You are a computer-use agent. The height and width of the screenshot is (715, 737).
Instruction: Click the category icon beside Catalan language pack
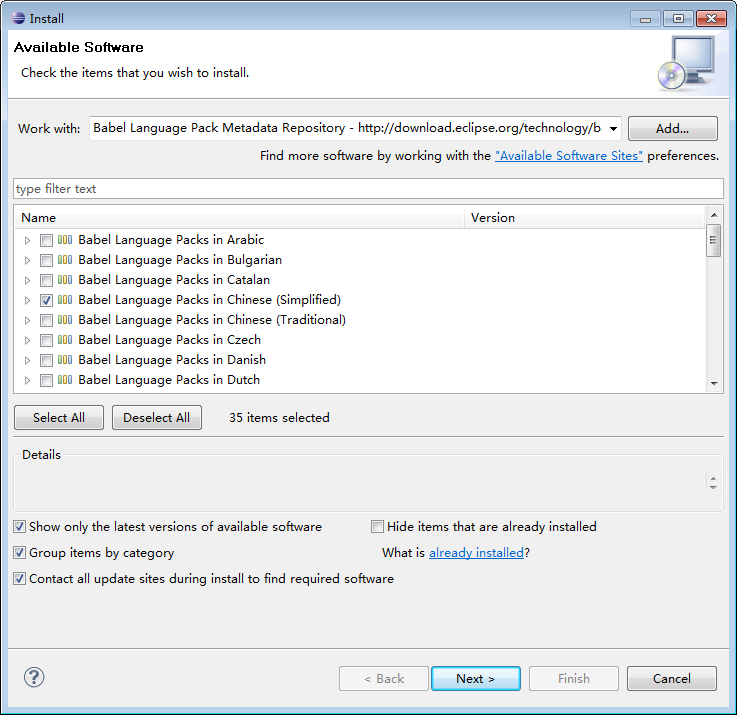point(65,280)
